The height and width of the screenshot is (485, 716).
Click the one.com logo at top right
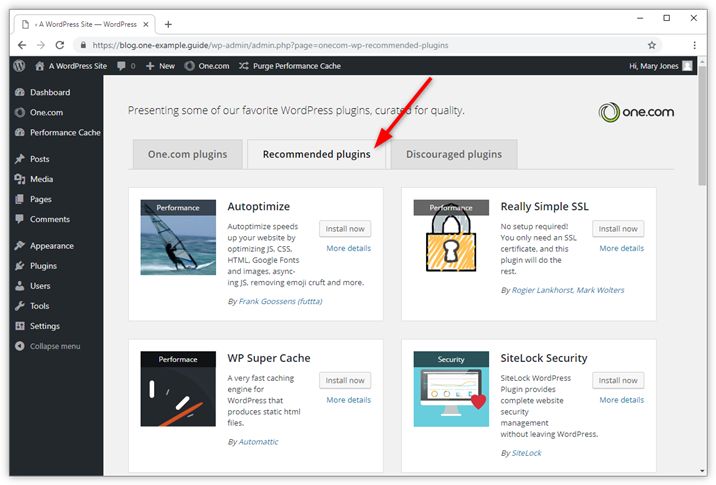(x=636, y=112)
